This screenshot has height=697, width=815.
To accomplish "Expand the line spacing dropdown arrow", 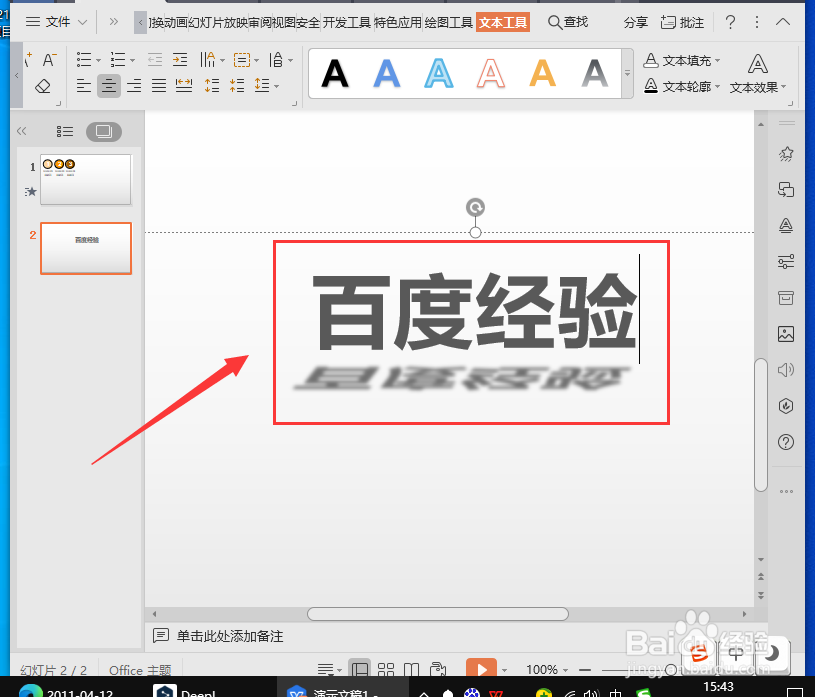I will pyautogui.click(x=277, y=86).
